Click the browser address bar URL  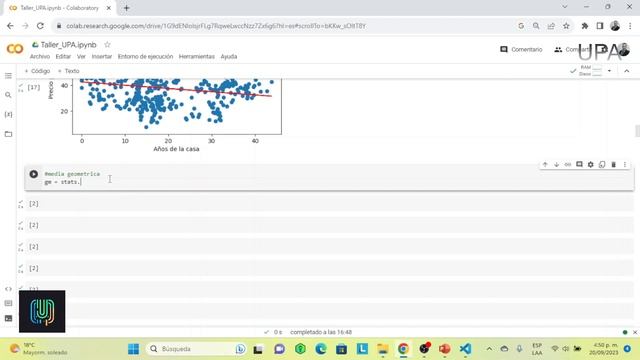point(216,26)
